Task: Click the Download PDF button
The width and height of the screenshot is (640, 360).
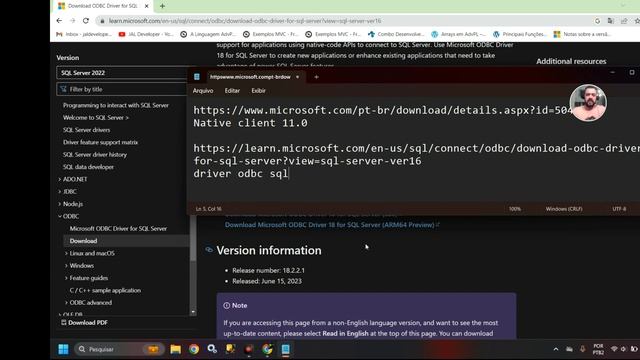Action: pyautogui.click(x=84, y=322)
